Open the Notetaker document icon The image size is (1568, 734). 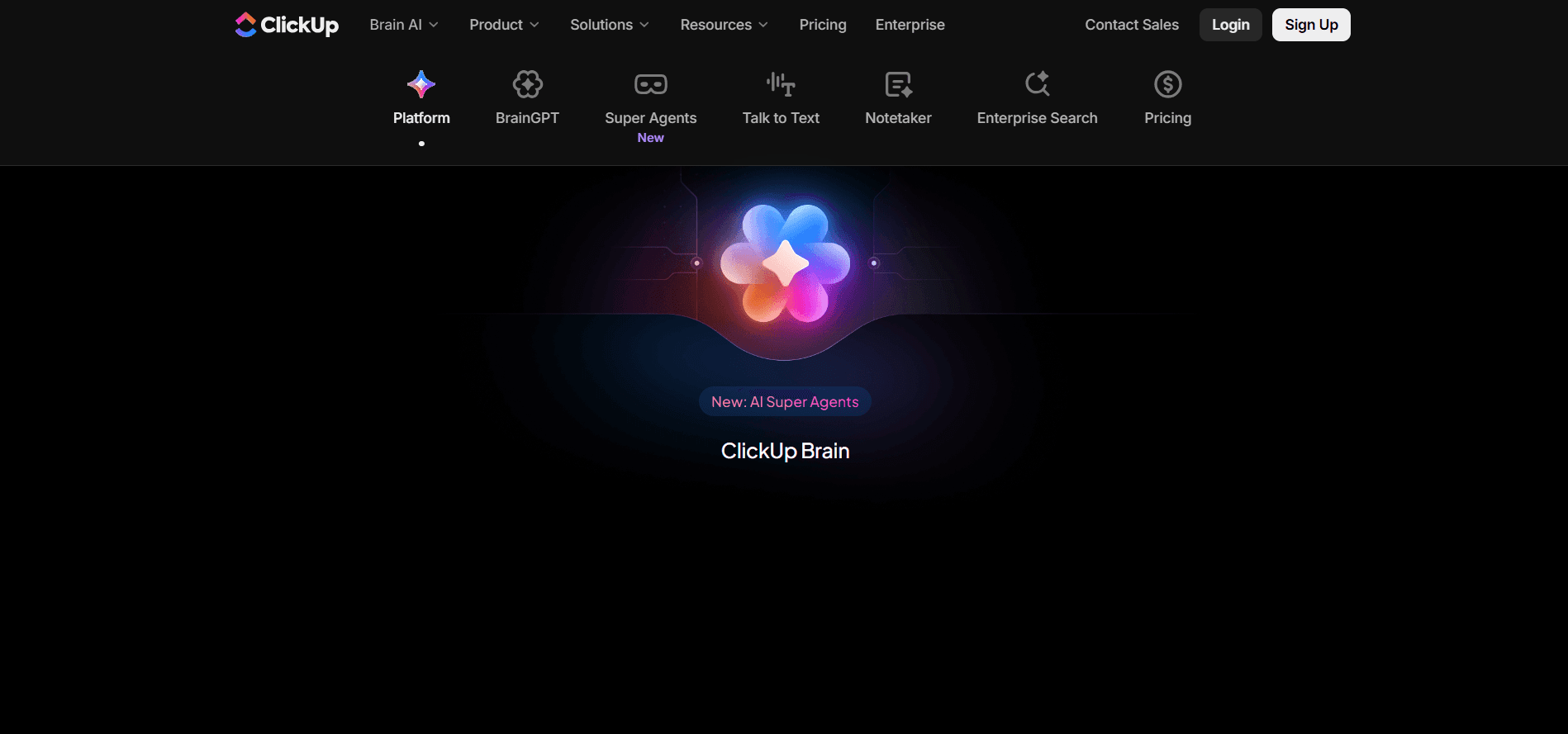pyautogui.click(x=898, y=84)
